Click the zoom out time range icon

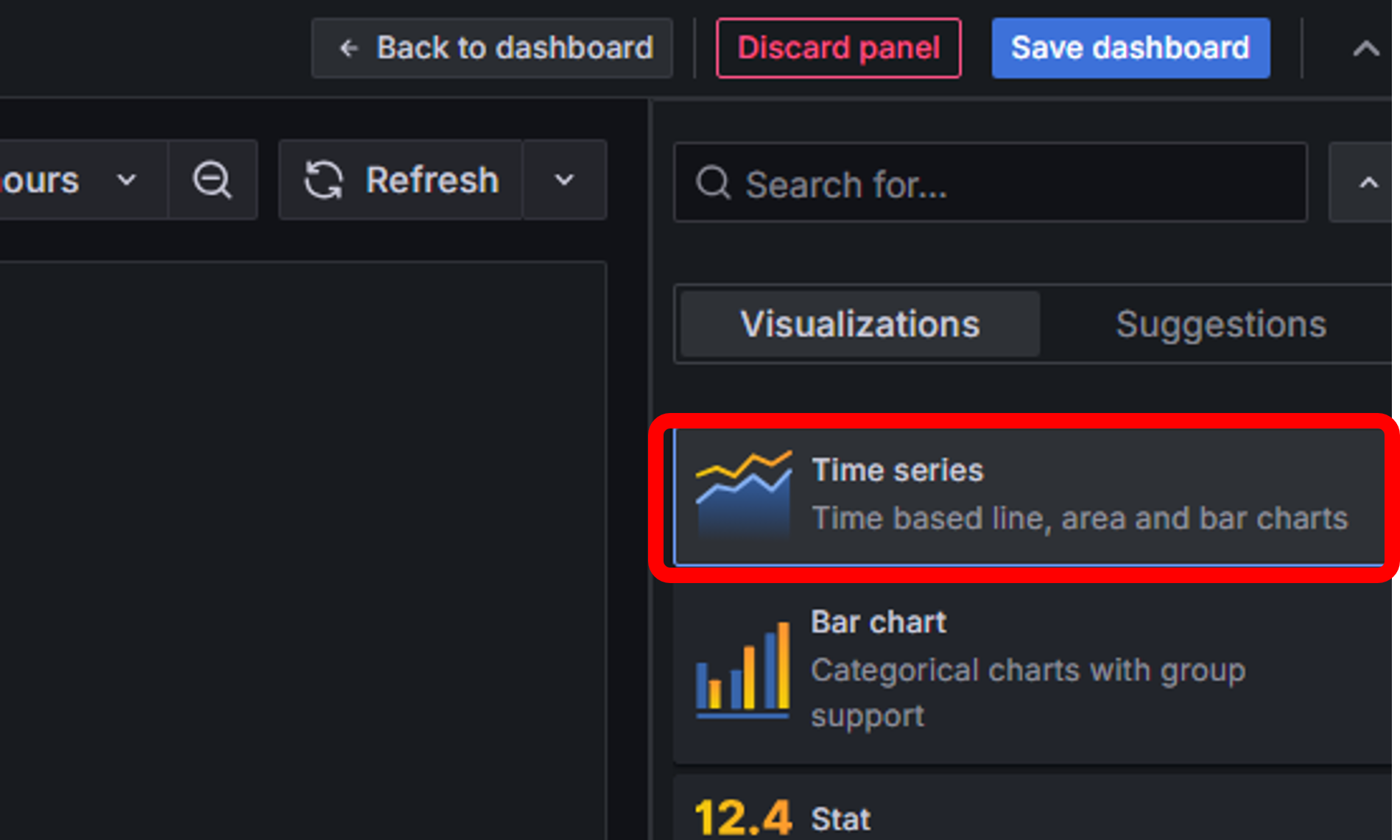[x=212, y=180]
